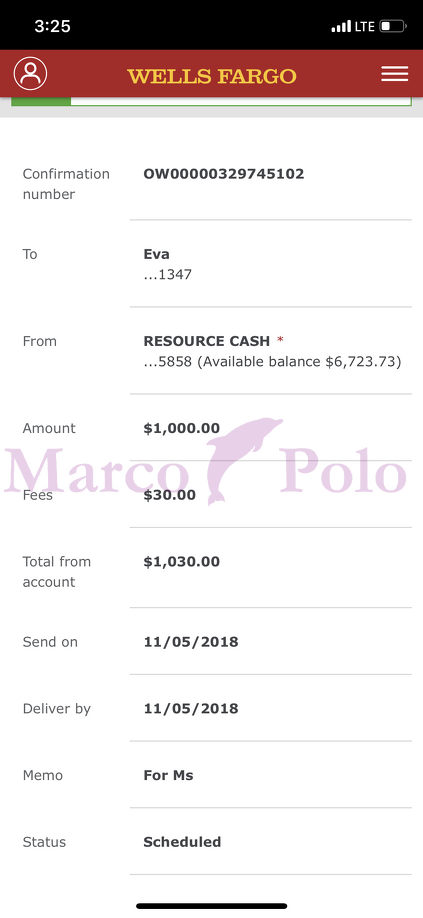Tap the cellular signal bars
Screen dimensions: 423x918
pos(341,26)
